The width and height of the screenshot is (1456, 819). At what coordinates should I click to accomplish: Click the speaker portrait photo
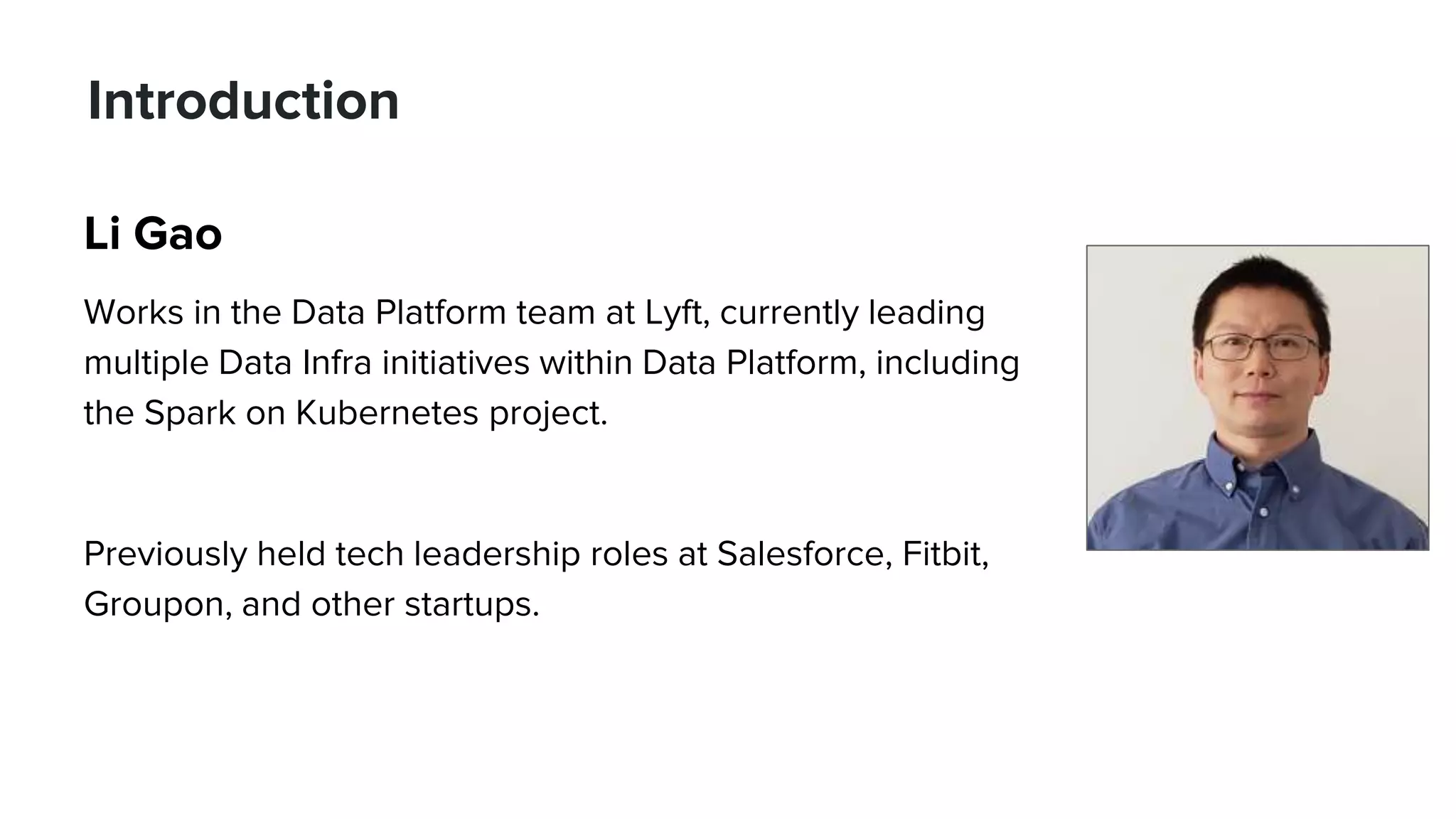coord(1257,397)
